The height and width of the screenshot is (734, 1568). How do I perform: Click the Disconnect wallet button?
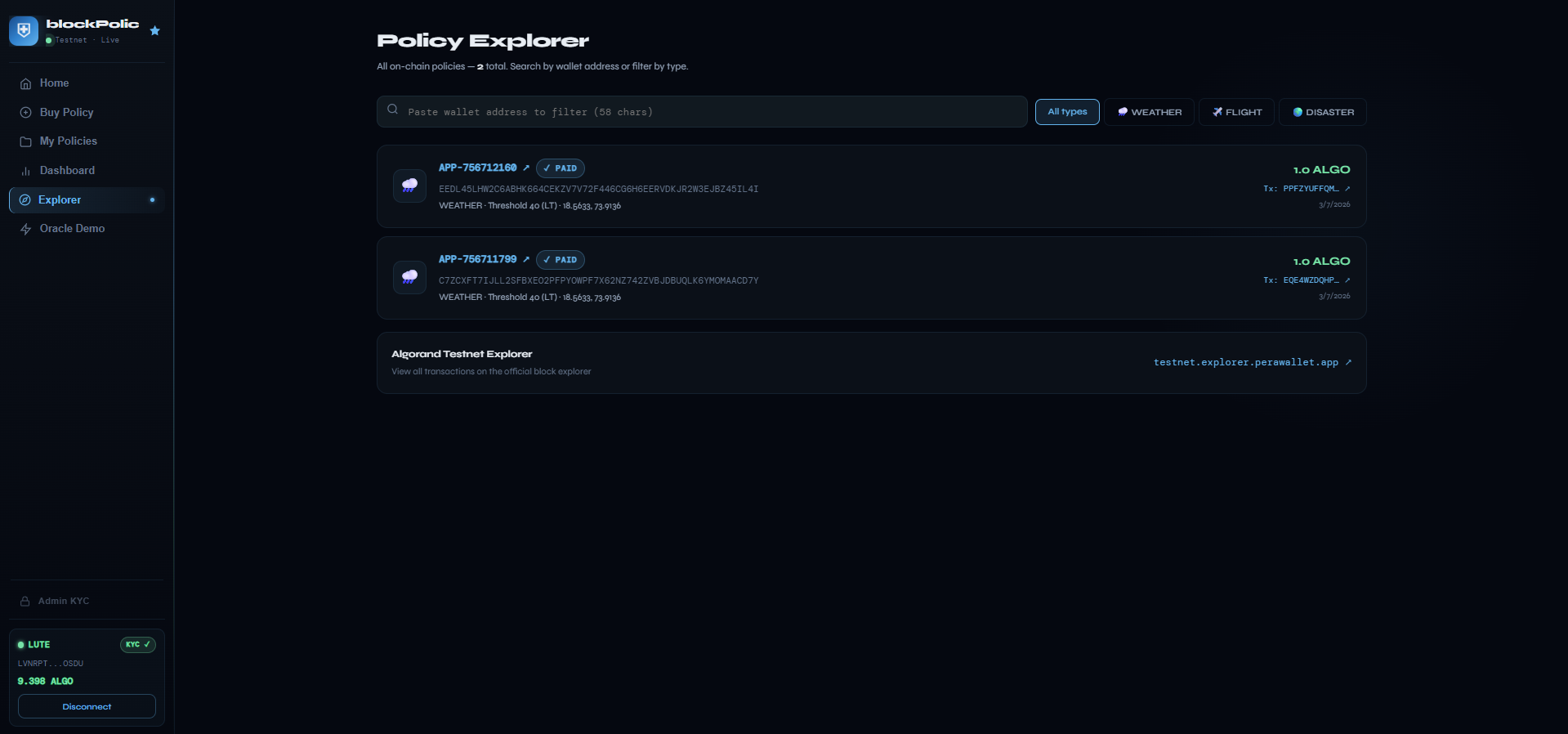(87, 706)
